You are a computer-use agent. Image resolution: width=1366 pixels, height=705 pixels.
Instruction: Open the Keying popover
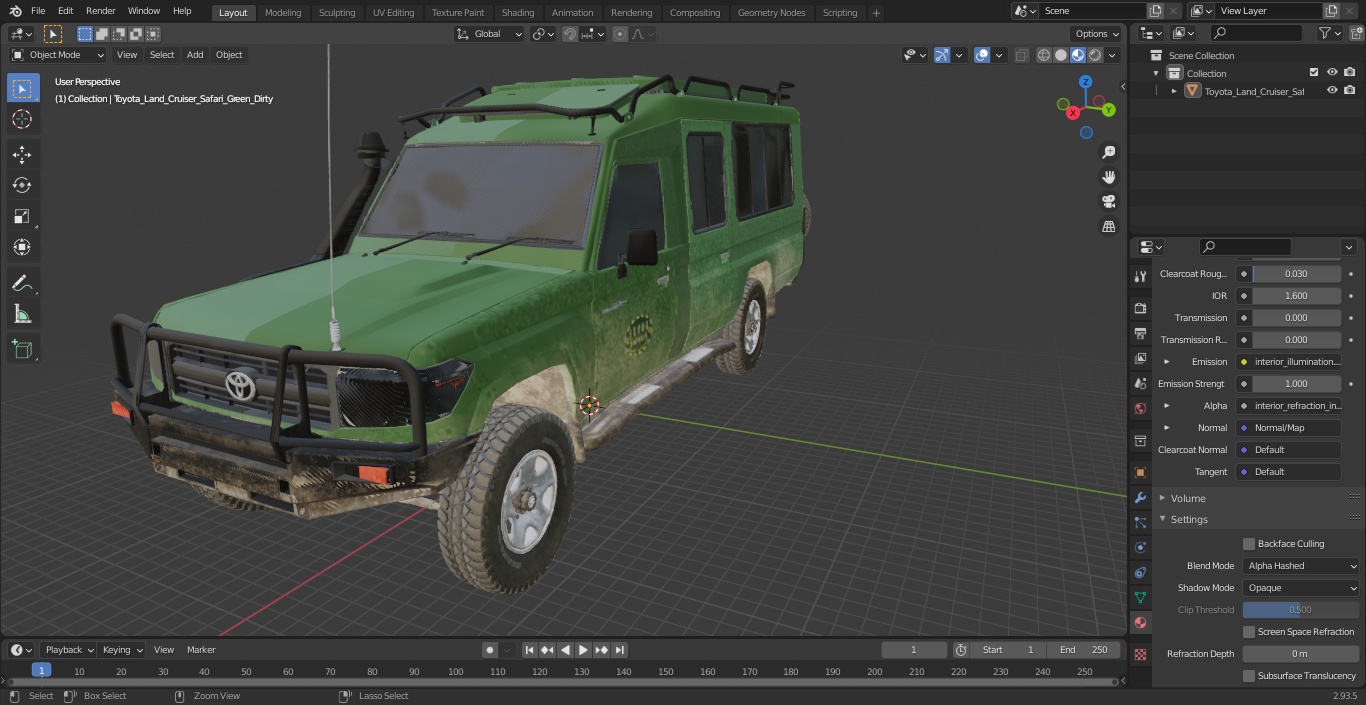coord(122,650)
